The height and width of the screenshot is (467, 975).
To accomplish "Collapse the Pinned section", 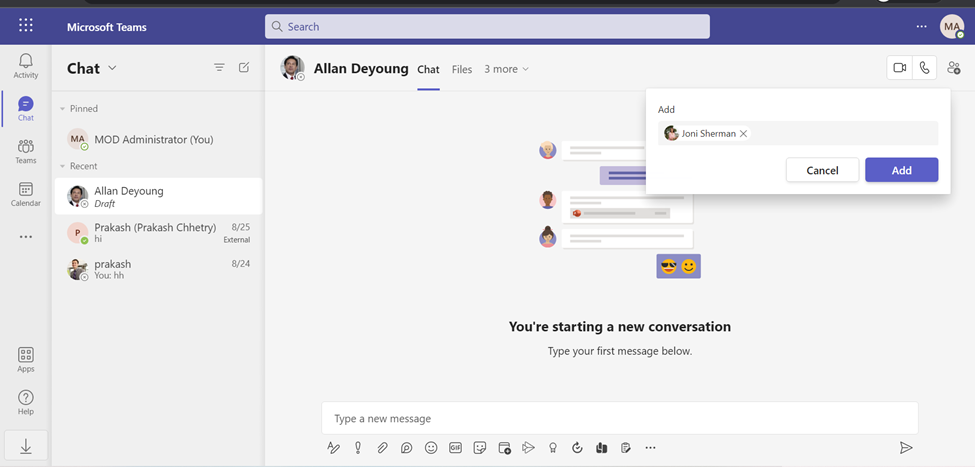I will click(x=62, y=109).
